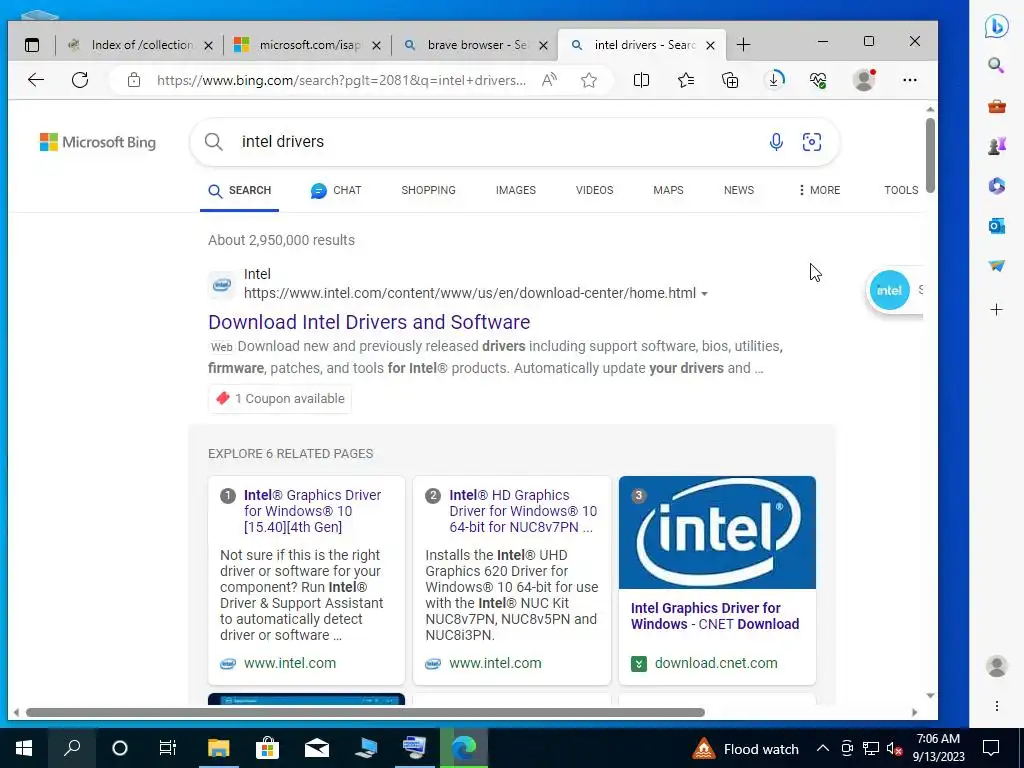Screen dimensions: 1024x768
Task: Open File Explorer from the taskbar
Action: click(x=219, y=748)
